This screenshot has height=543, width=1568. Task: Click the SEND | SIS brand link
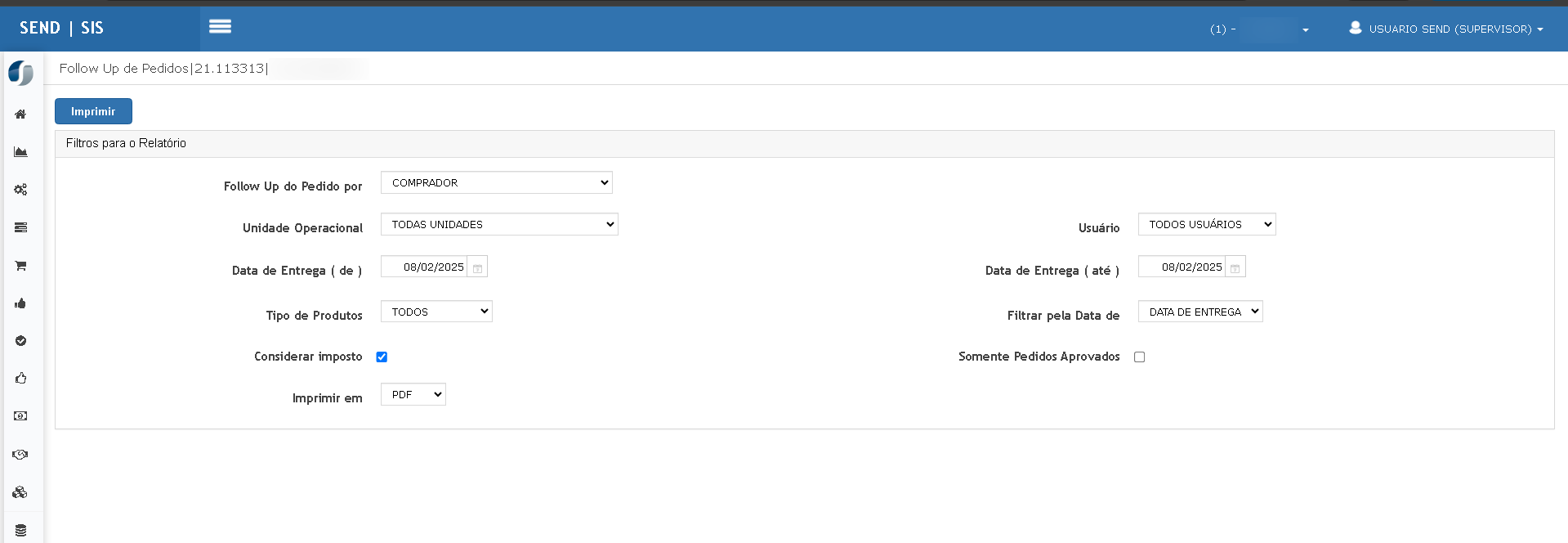pyautogui.click(x=61, y=28)
